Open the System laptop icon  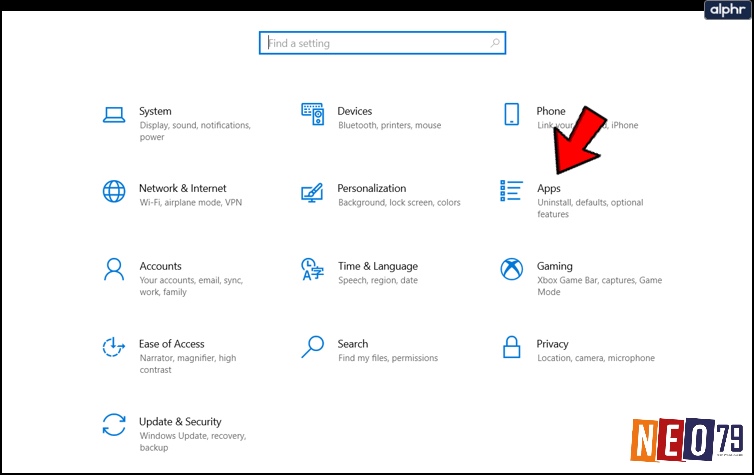pos(114,115)
